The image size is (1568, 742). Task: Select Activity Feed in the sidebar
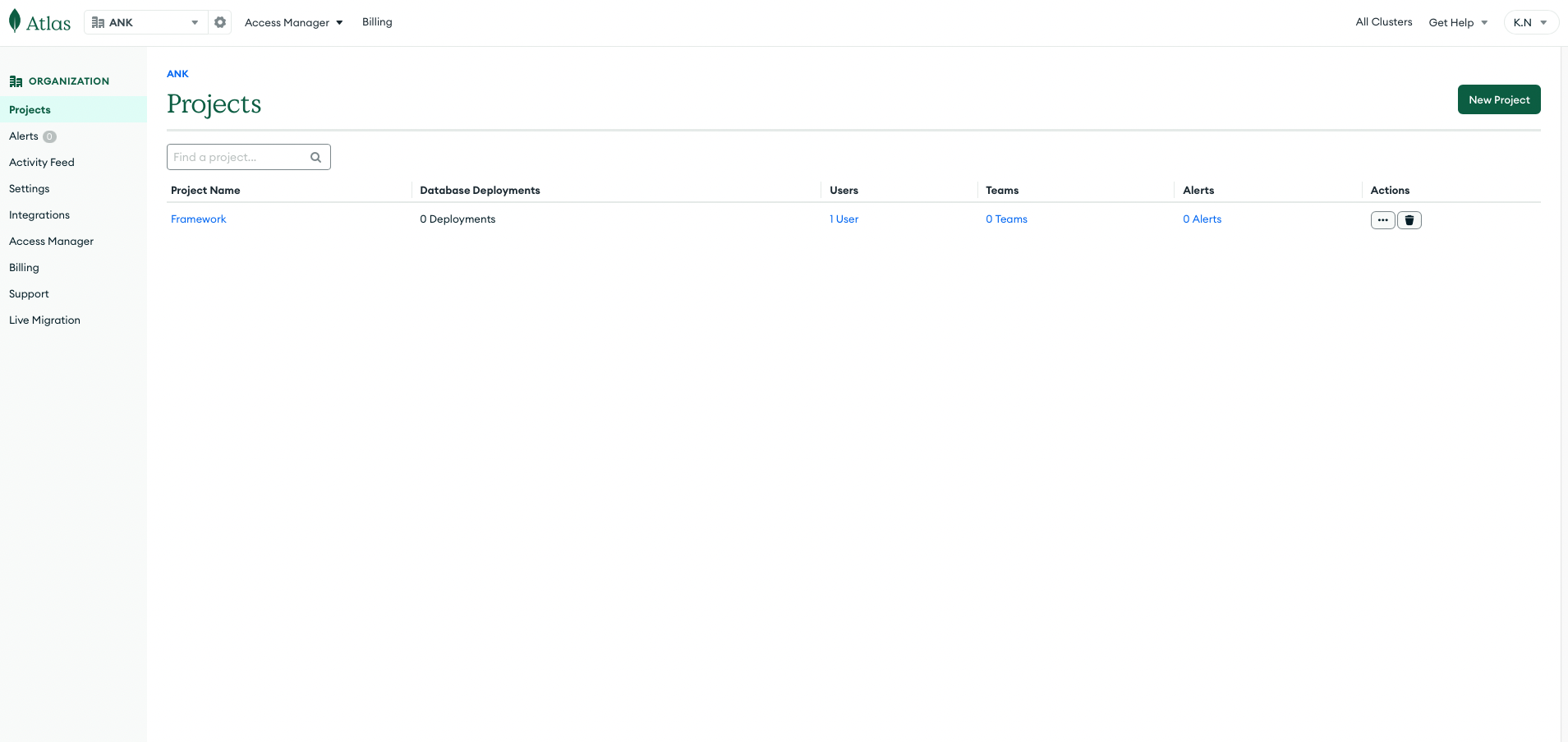(41, 162)
